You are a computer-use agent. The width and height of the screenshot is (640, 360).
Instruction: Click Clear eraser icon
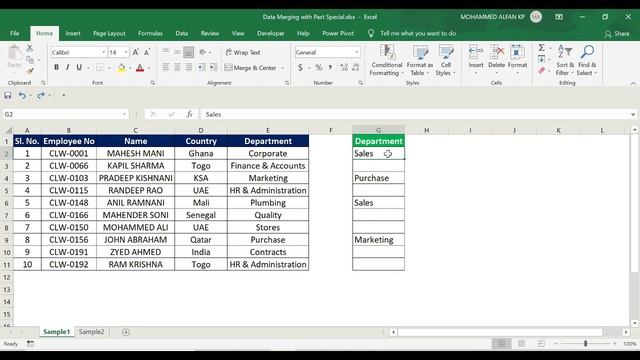point(542,71)
